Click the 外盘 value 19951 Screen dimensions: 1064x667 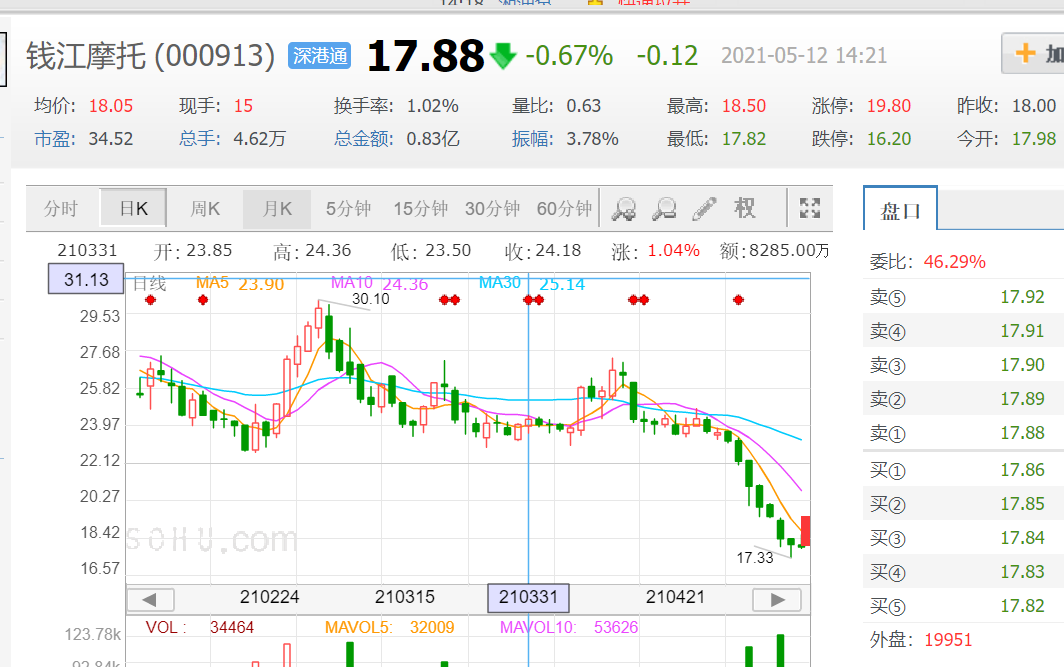948,639
